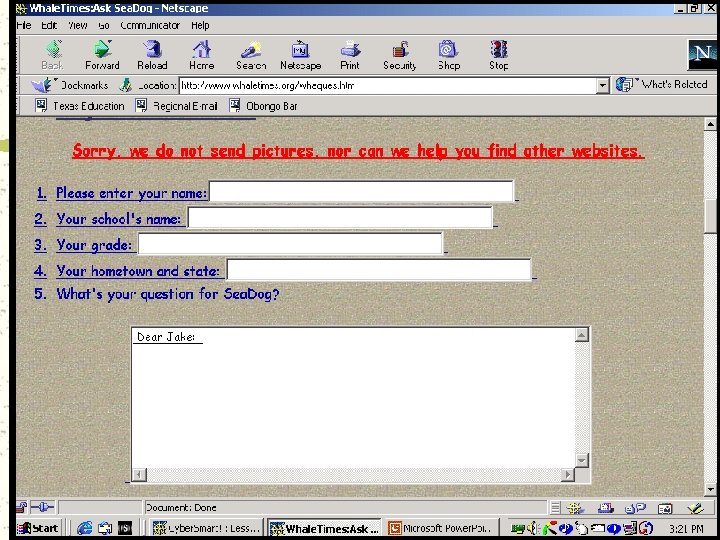Click the 'Please enter your name:' link
The height and width of the screenshot is (540, 720).
(x=131, y=193)
